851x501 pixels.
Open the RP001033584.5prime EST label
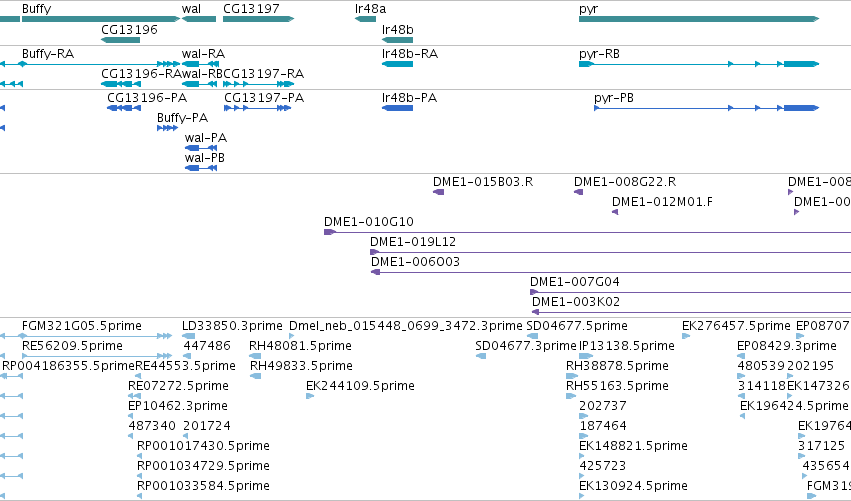click(203, 486)
